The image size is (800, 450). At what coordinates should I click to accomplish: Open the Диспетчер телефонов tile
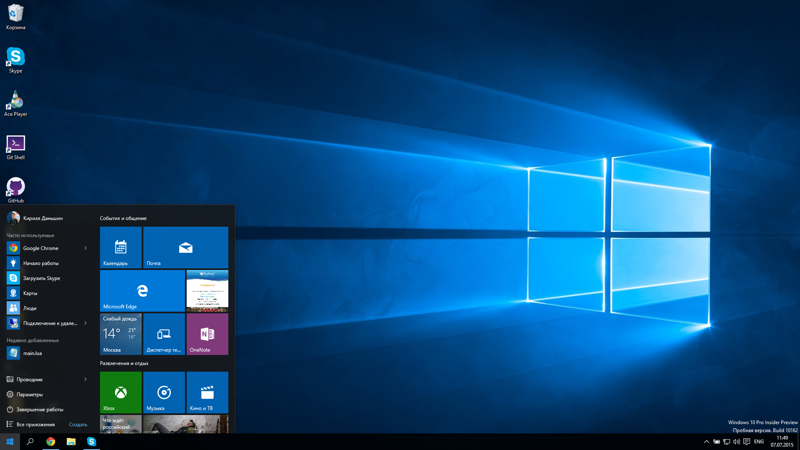pos(164,334)
